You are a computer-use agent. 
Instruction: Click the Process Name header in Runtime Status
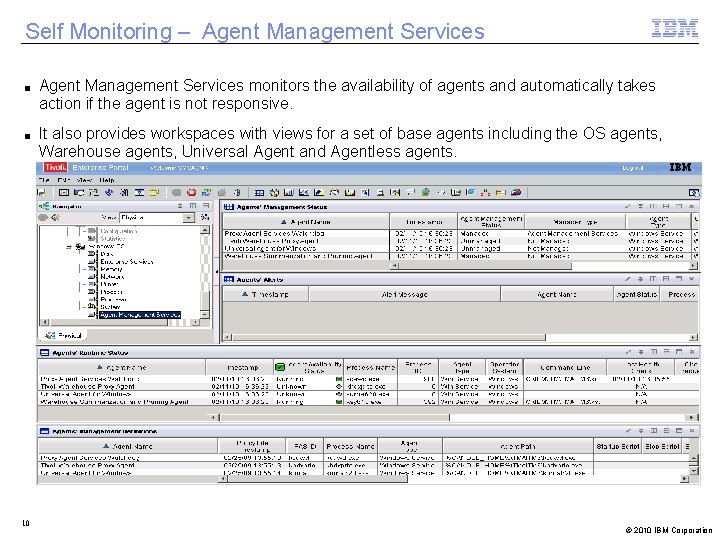(x=371, y=368)
